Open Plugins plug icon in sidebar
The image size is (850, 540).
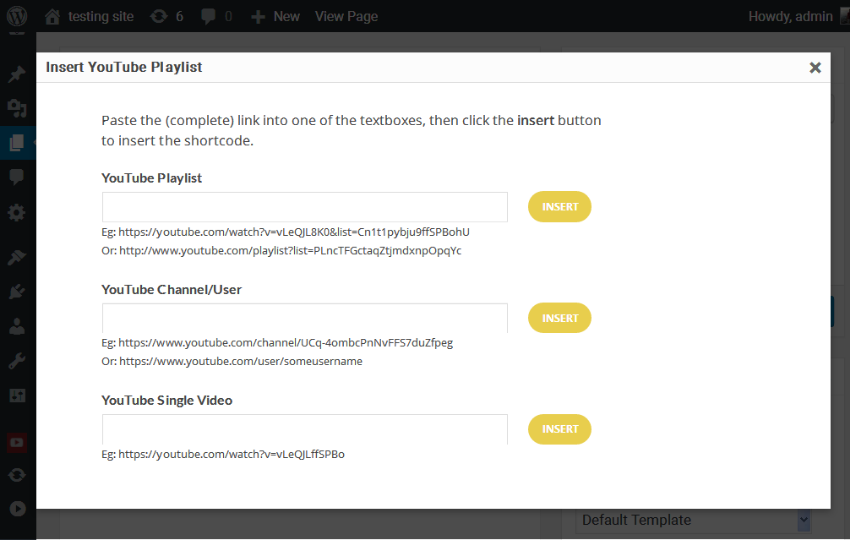click(x=17, y=292)
